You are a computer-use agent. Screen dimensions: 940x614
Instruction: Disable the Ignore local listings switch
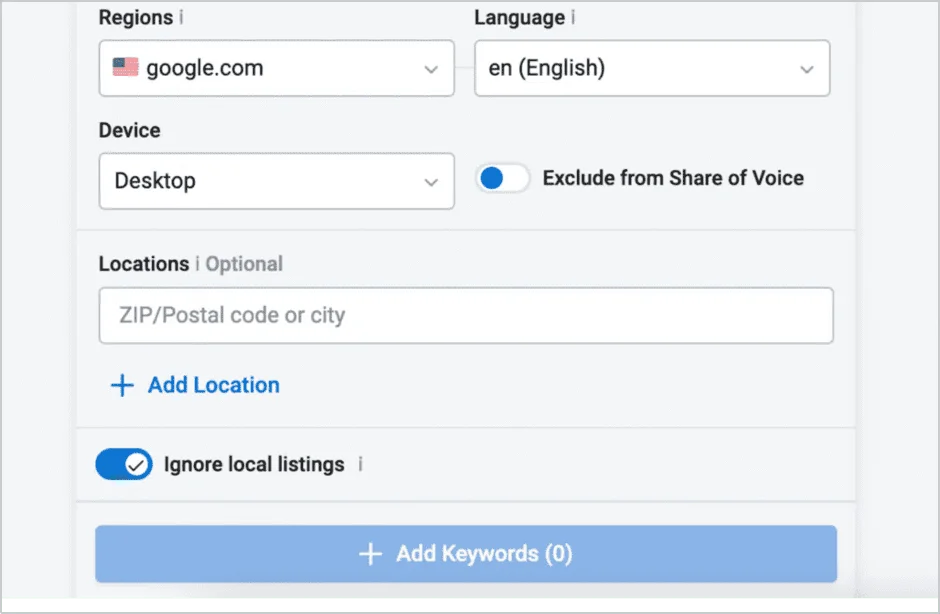[x=123, y=463]
